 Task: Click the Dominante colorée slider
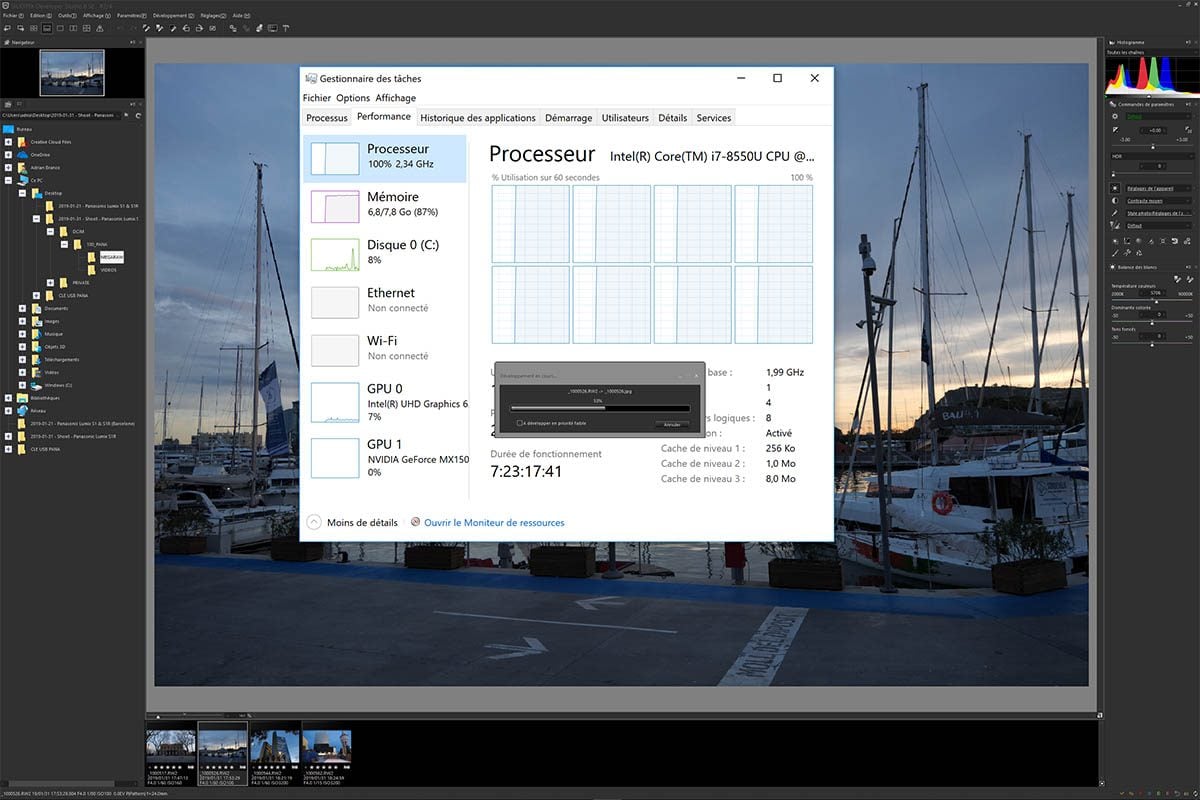coord(1152,322)
